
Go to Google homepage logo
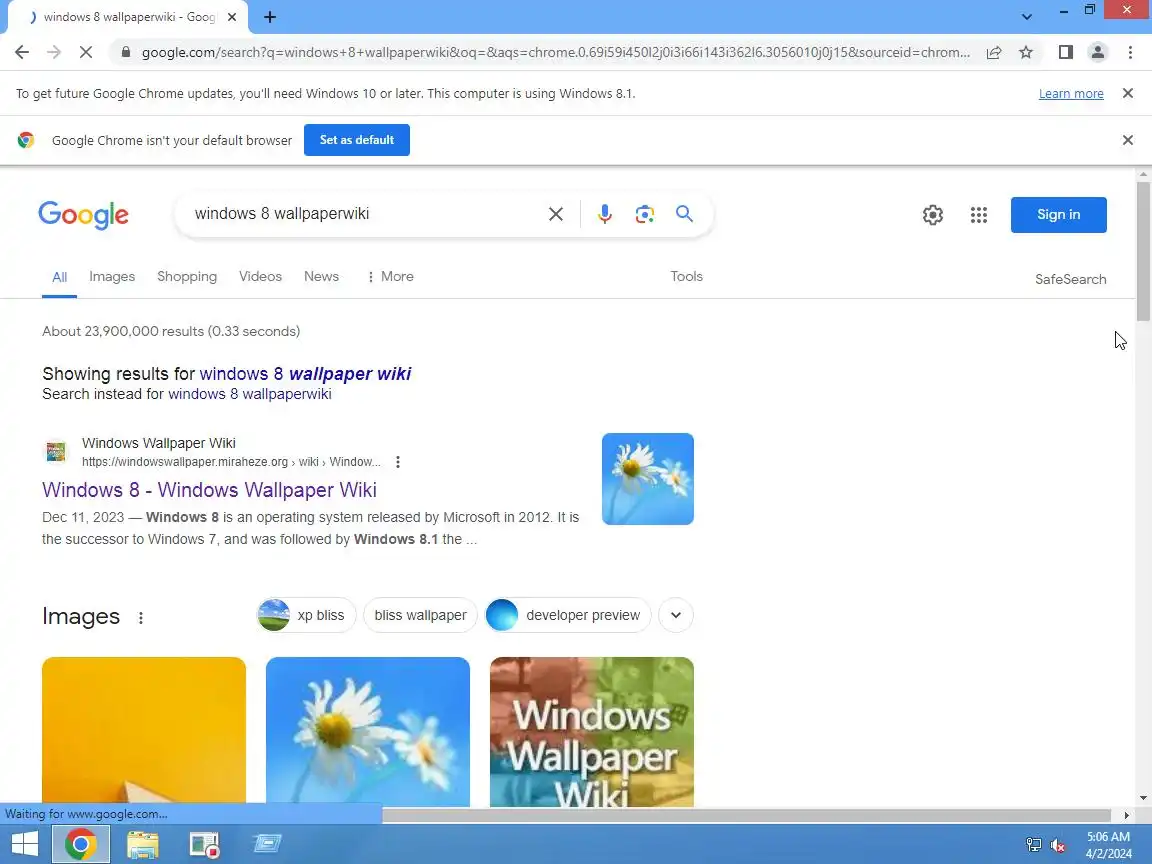(x=83, y=215)
